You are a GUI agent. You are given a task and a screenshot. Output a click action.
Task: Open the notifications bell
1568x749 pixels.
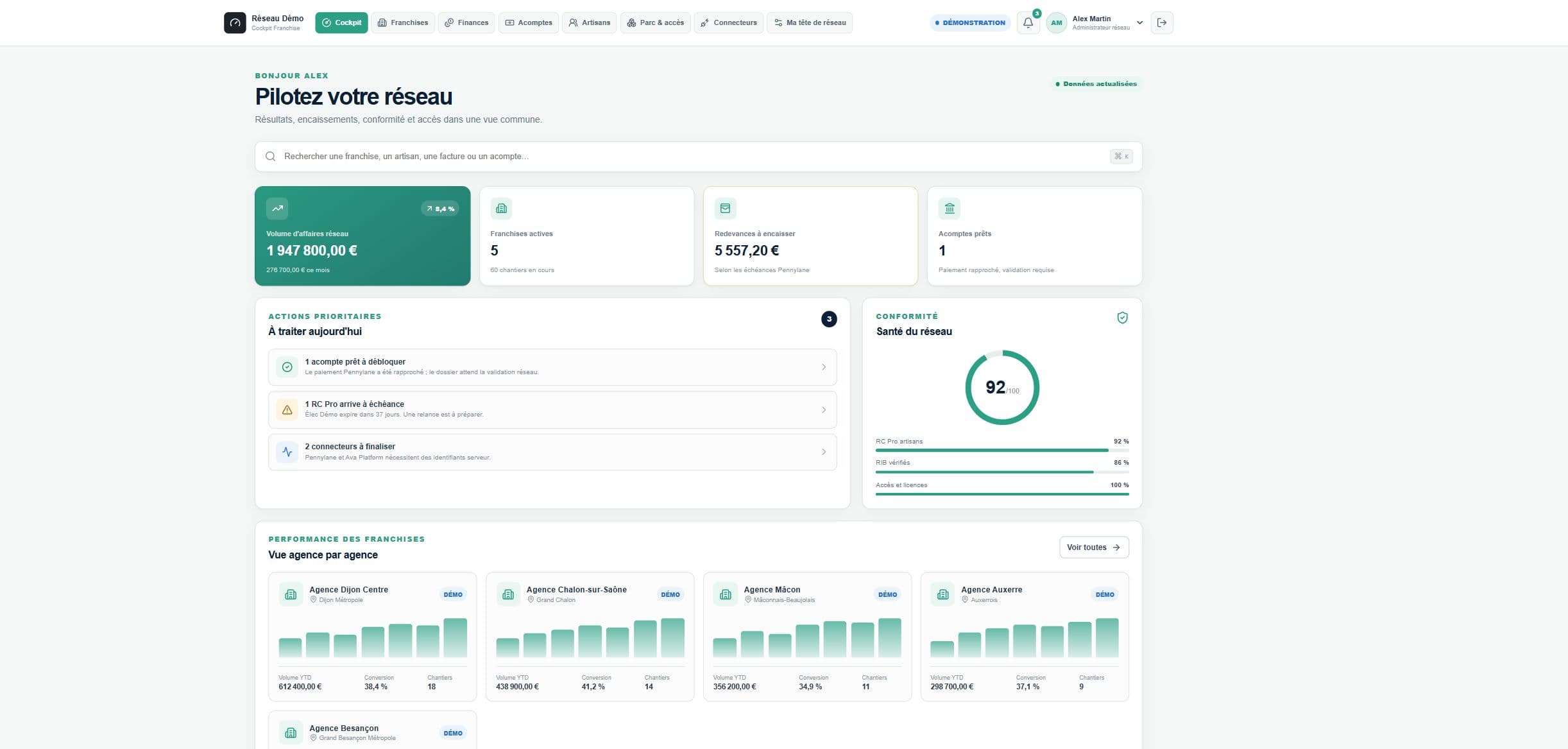point(1028,22)
